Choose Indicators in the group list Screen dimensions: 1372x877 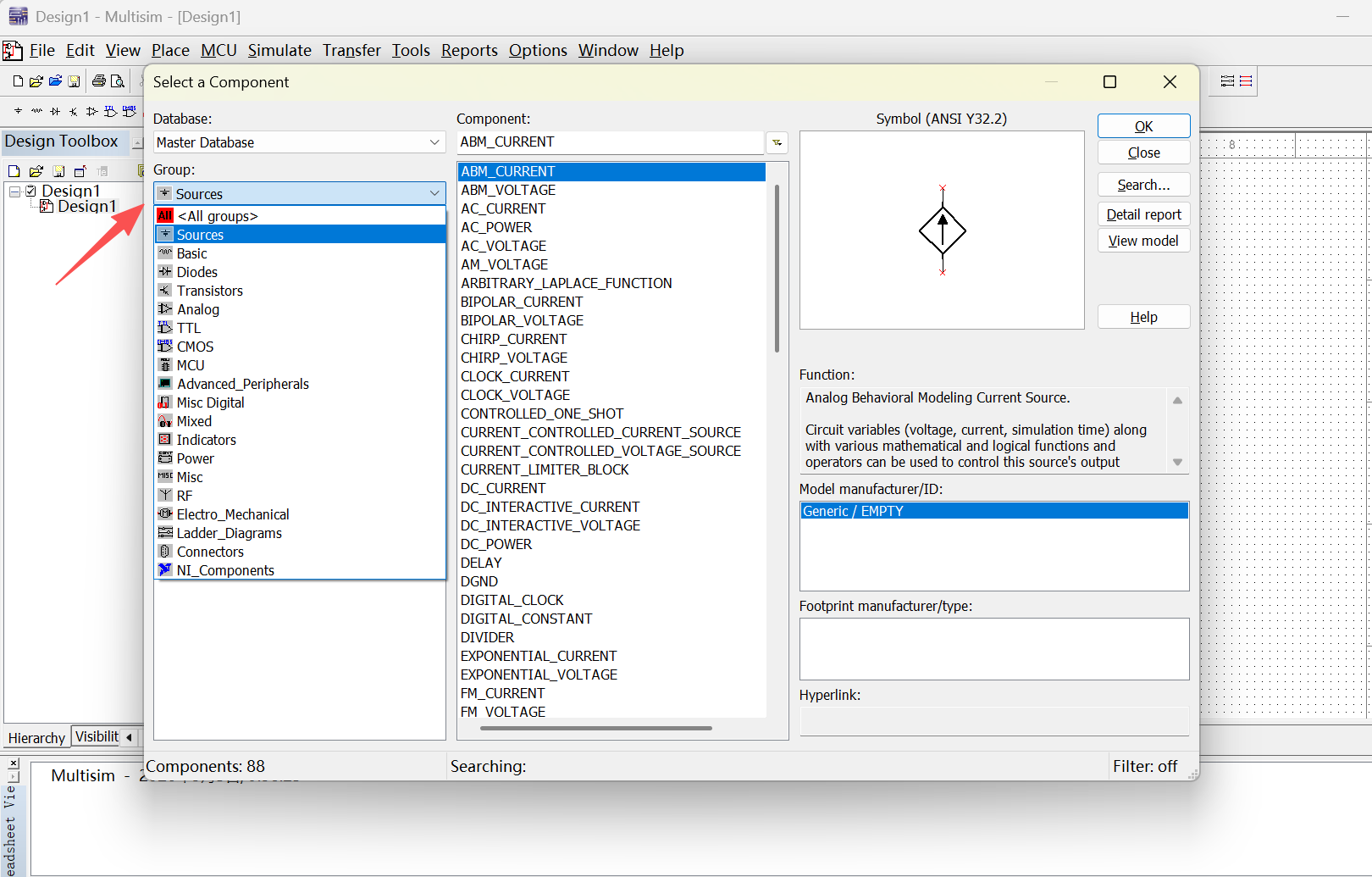pyautogui.click(x=206, y=440)
